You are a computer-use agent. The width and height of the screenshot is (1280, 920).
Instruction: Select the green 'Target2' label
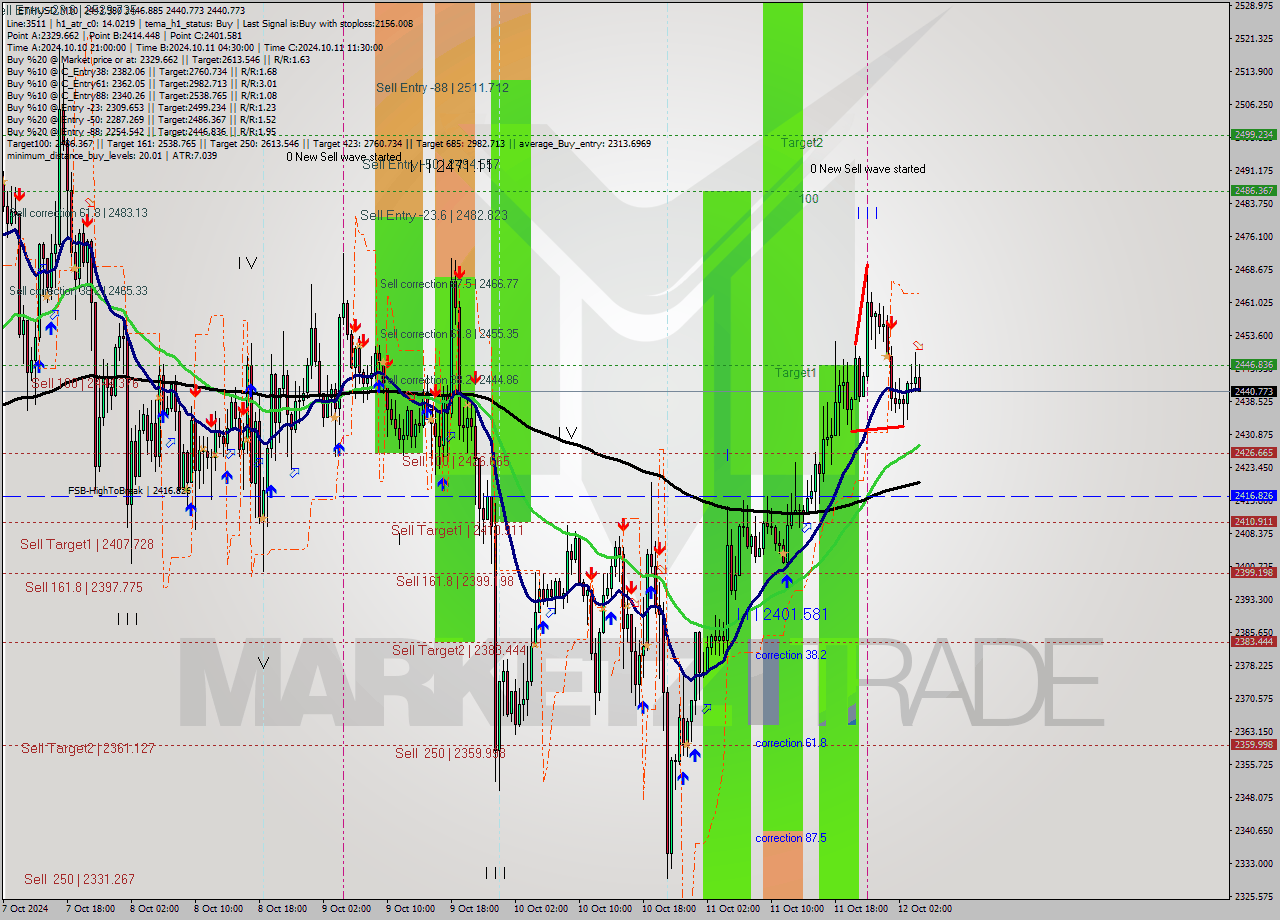802,143
